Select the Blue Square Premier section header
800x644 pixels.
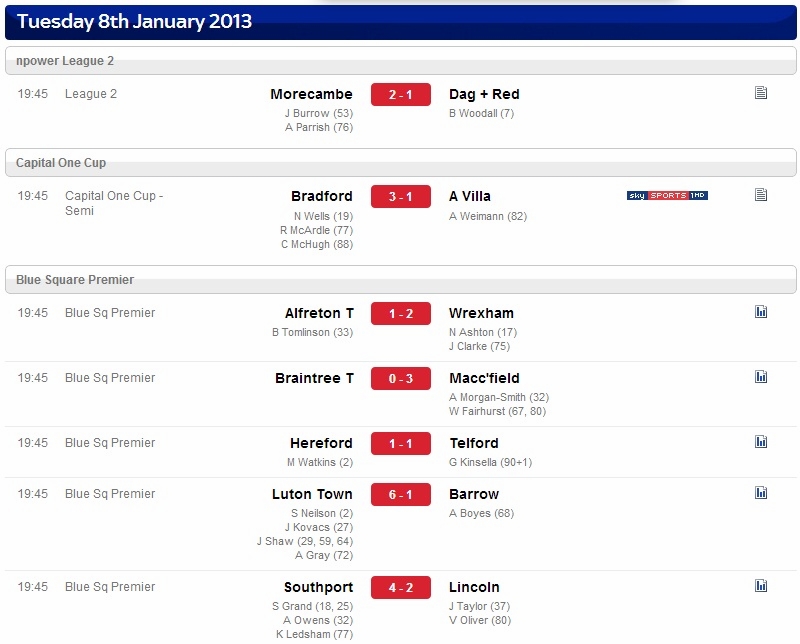[401, 280]
